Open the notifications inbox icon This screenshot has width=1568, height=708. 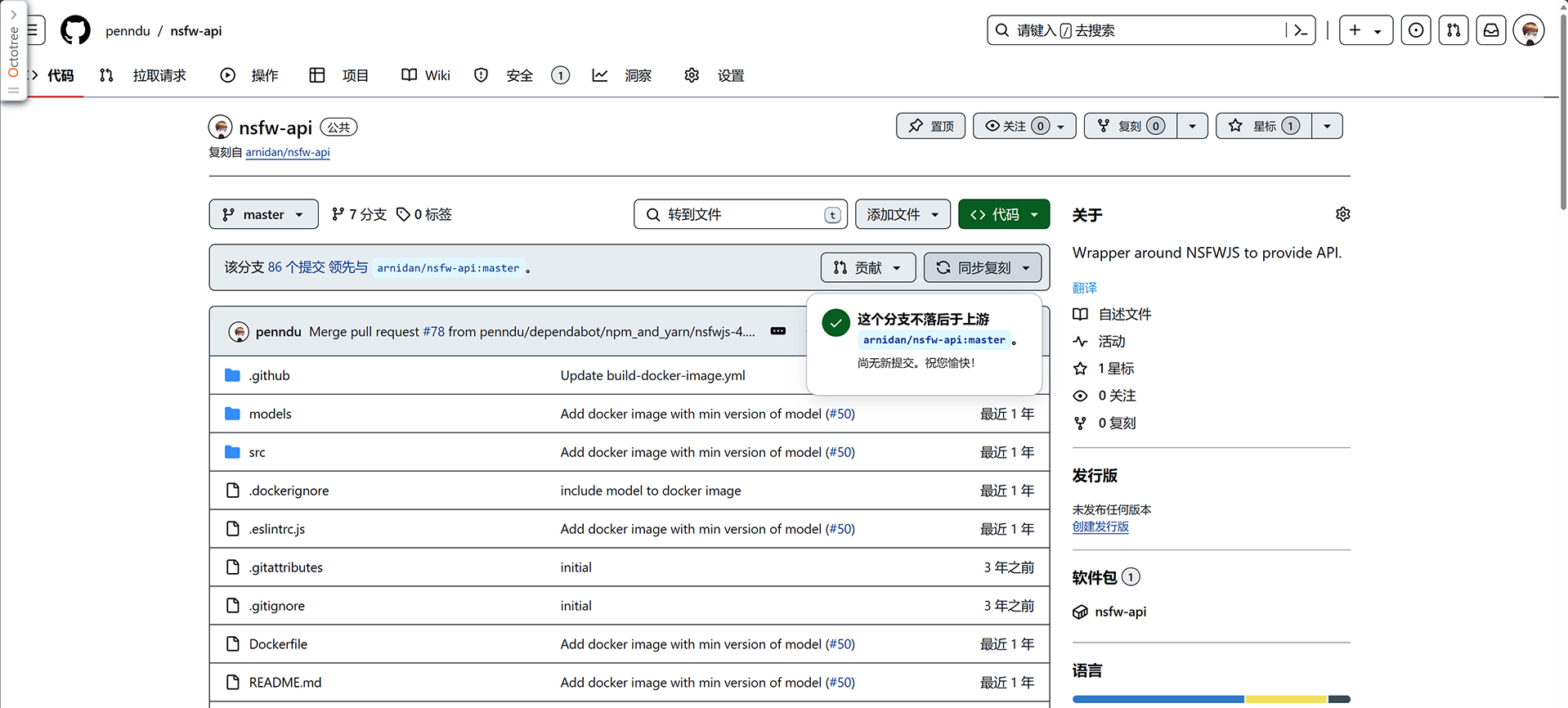click(1491, 30)
